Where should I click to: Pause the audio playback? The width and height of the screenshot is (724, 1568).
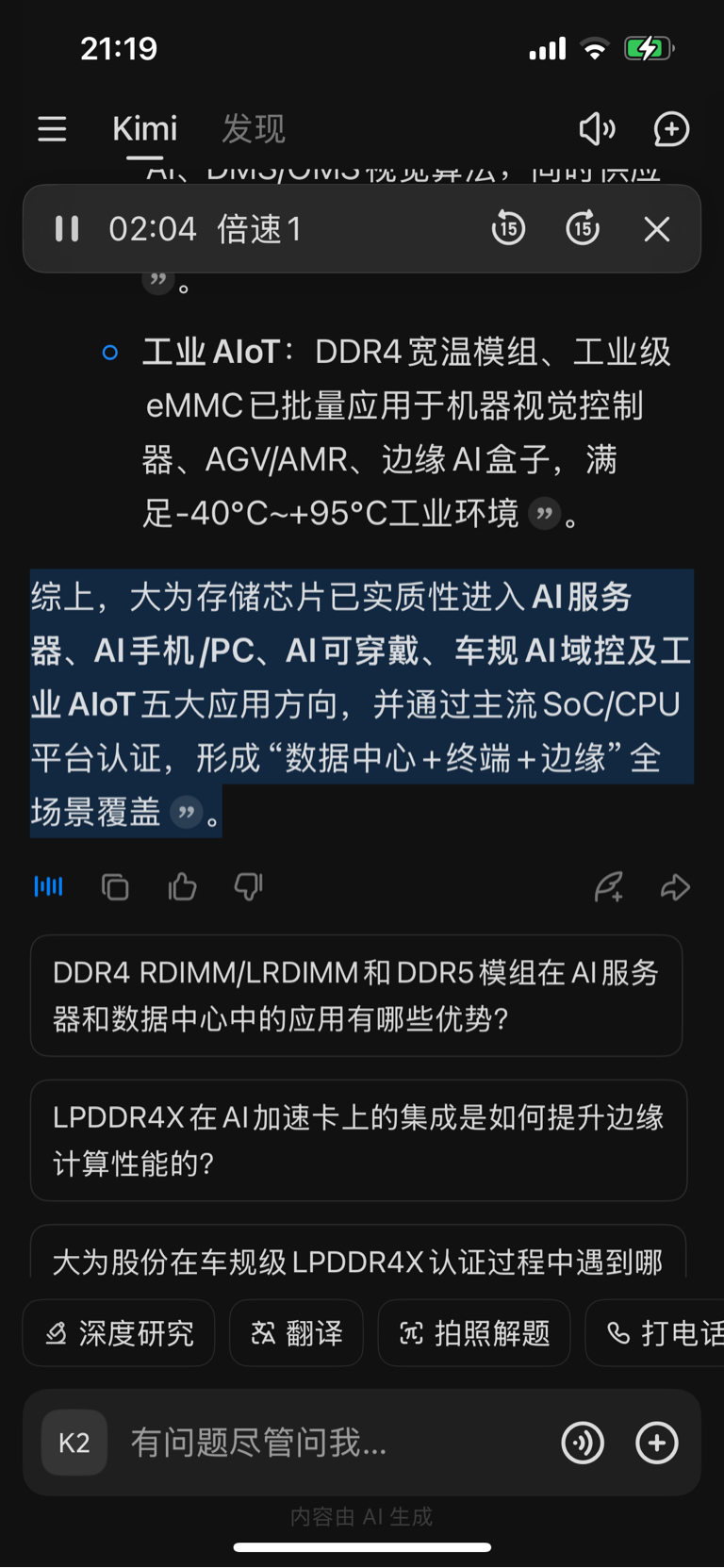point(66,229)
